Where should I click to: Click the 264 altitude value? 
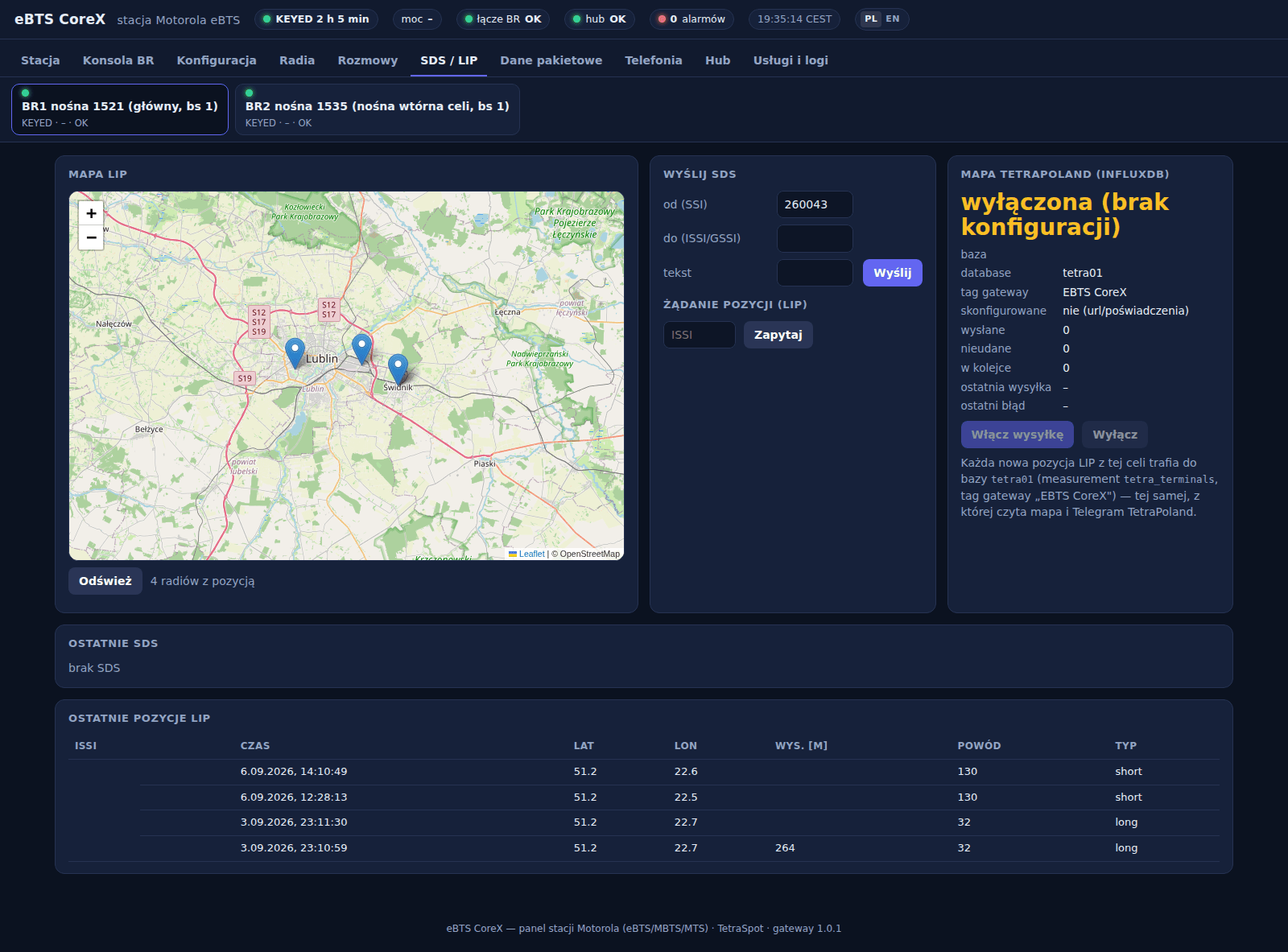click(x=785, y=848)
